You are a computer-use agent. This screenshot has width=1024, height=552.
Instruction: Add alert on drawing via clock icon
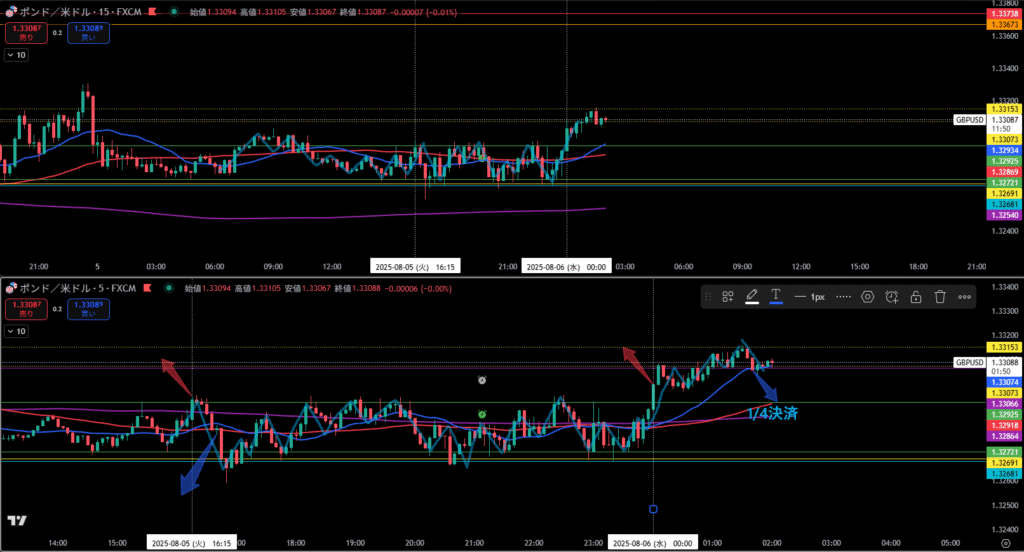point(891,297)
